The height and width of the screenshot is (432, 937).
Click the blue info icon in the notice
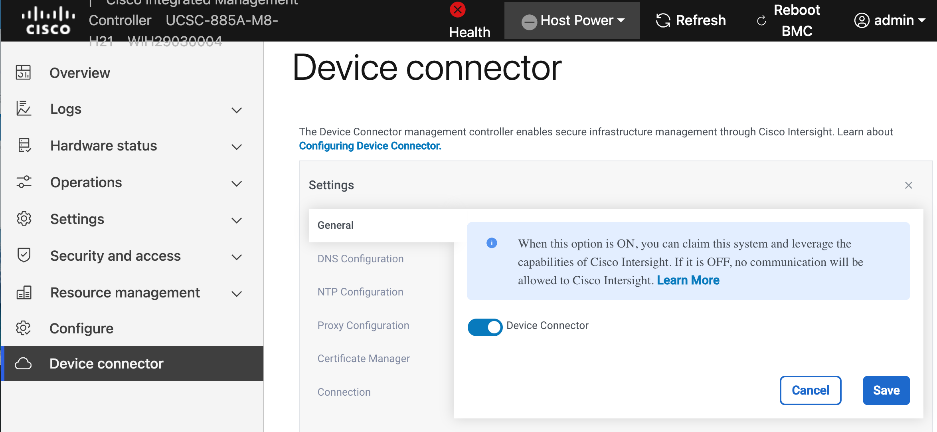click(x=492, y=243)
